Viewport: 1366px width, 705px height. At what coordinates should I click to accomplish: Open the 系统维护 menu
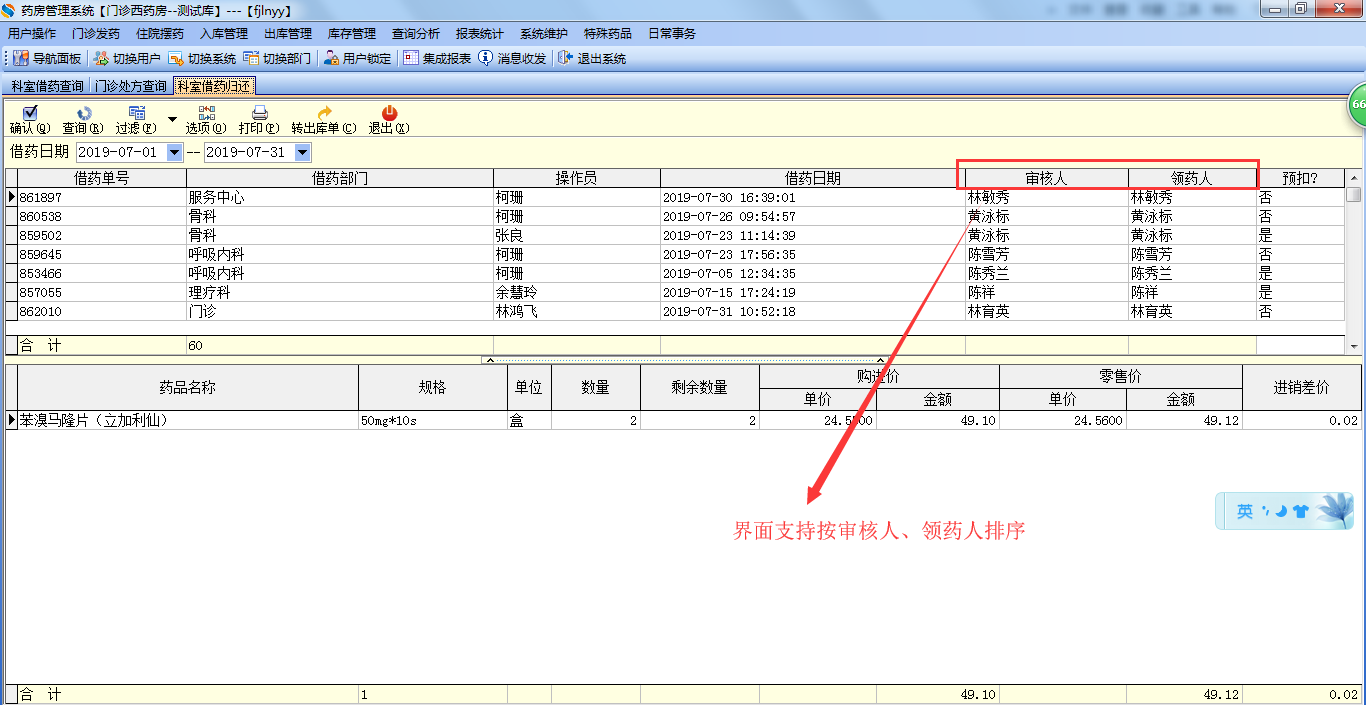tap(544, 34)
